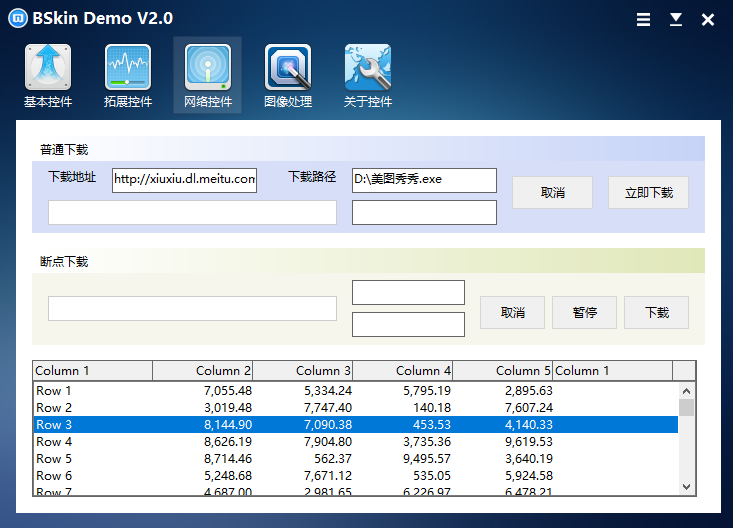Click the BSkin app logo icon
Image resolution: width=733 pixels, height=528 pixels.
[x=19, y=19]
